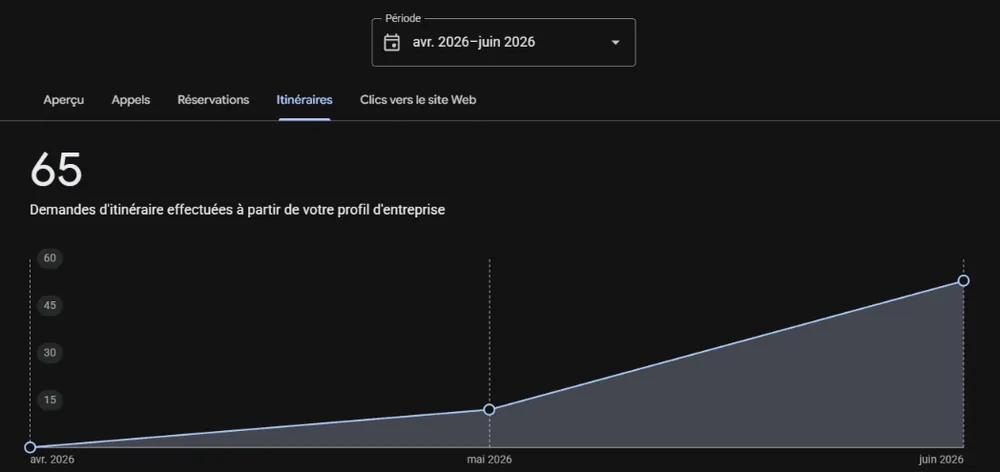Click the 'avr. 2026' x-axis label
The width and height of the screenshot is (1000, 472).
[x=52, y=460]
